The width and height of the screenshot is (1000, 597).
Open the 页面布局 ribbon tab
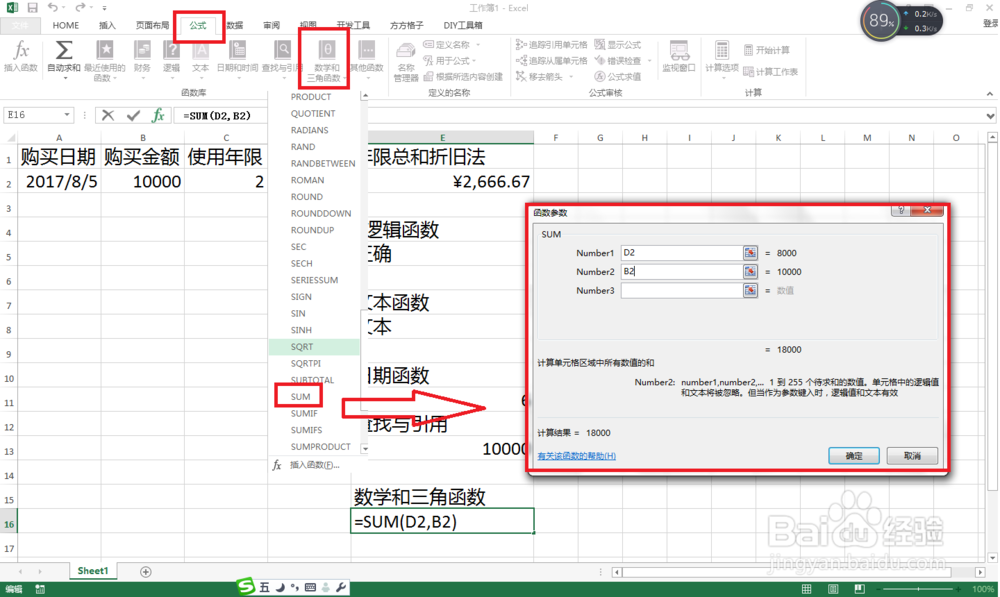coord(152,26)
